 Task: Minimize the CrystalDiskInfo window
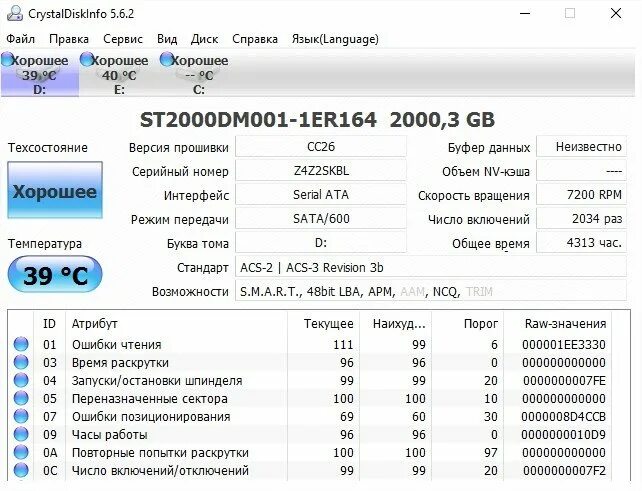click(525, 14)
